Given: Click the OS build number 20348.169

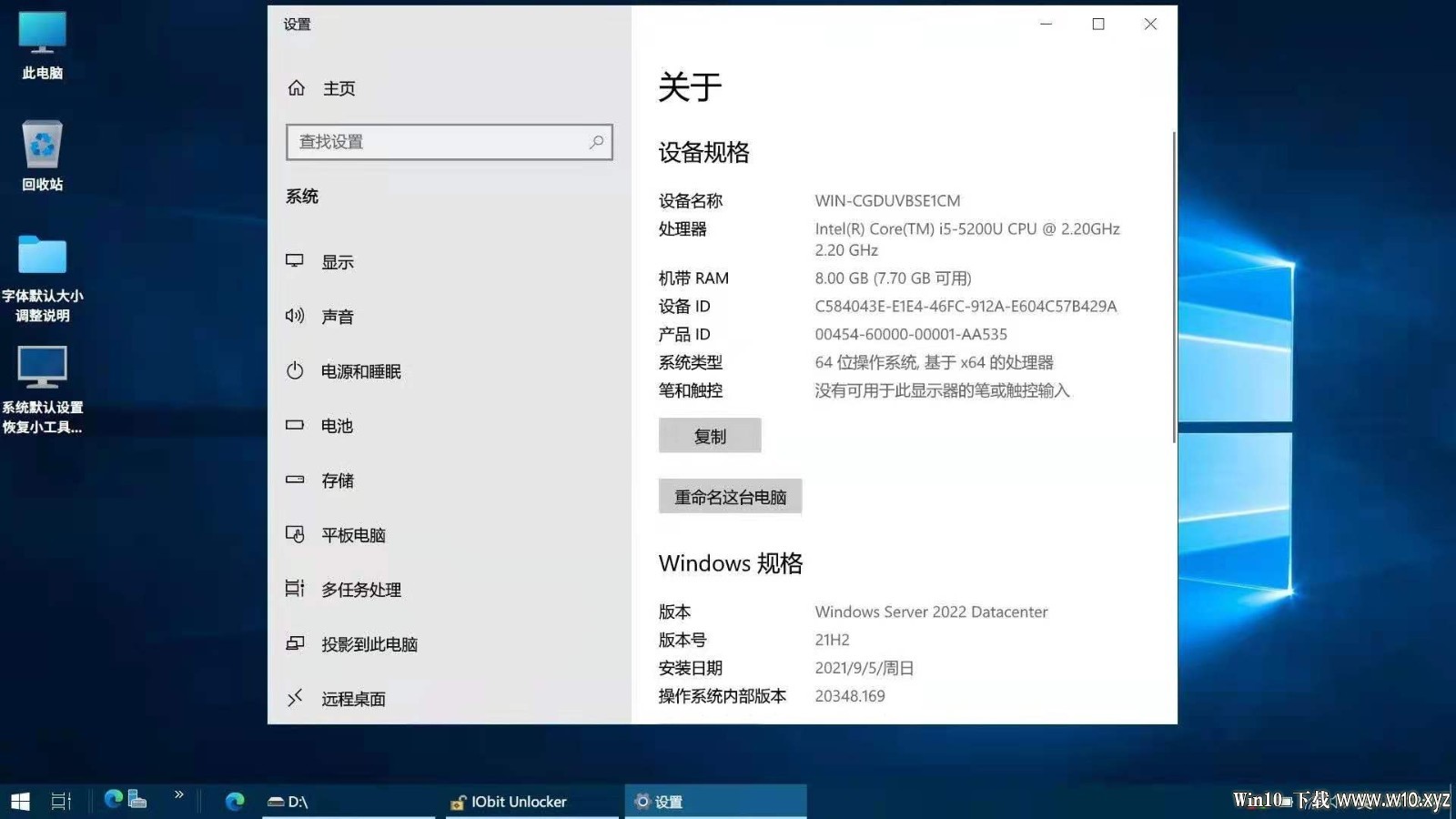Looking at the screenshot, I should (x=850, y=696).
